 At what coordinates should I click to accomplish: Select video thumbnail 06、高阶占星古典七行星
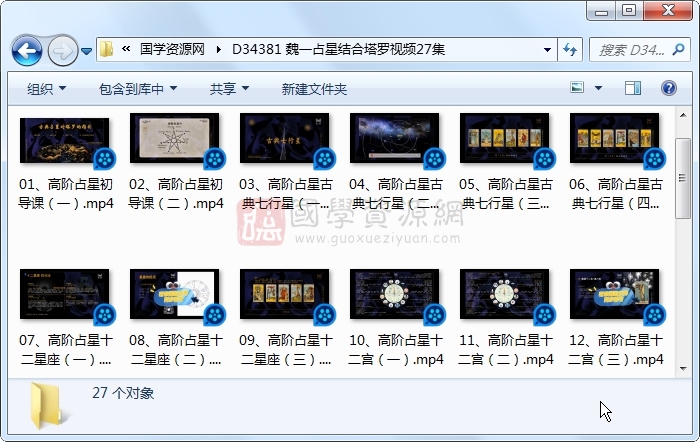pos(615,138)
